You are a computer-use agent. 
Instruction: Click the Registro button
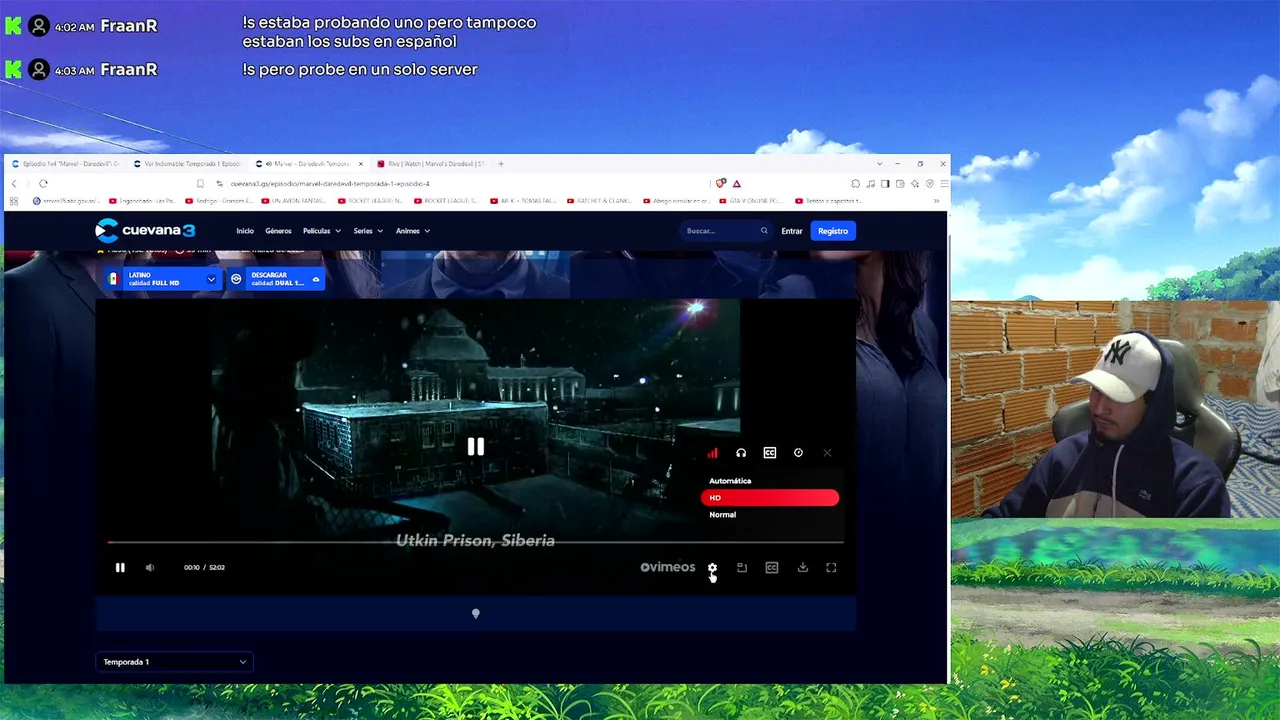click(833, 231)
